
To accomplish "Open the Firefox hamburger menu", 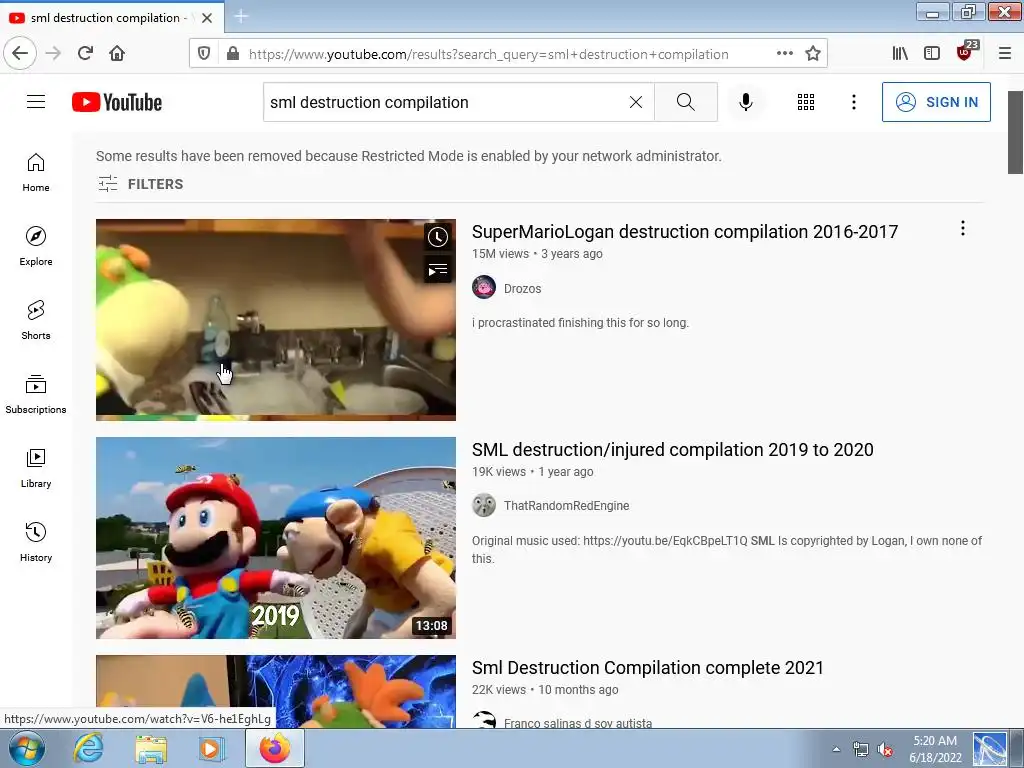I will pyautogui.click(x=1005, y=53).
